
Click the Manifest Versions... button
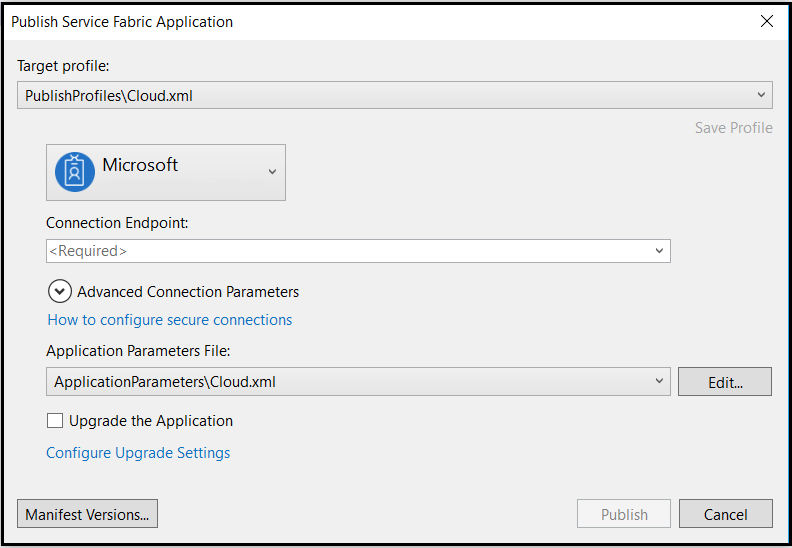pyautogui.click(x=87, y=514)
